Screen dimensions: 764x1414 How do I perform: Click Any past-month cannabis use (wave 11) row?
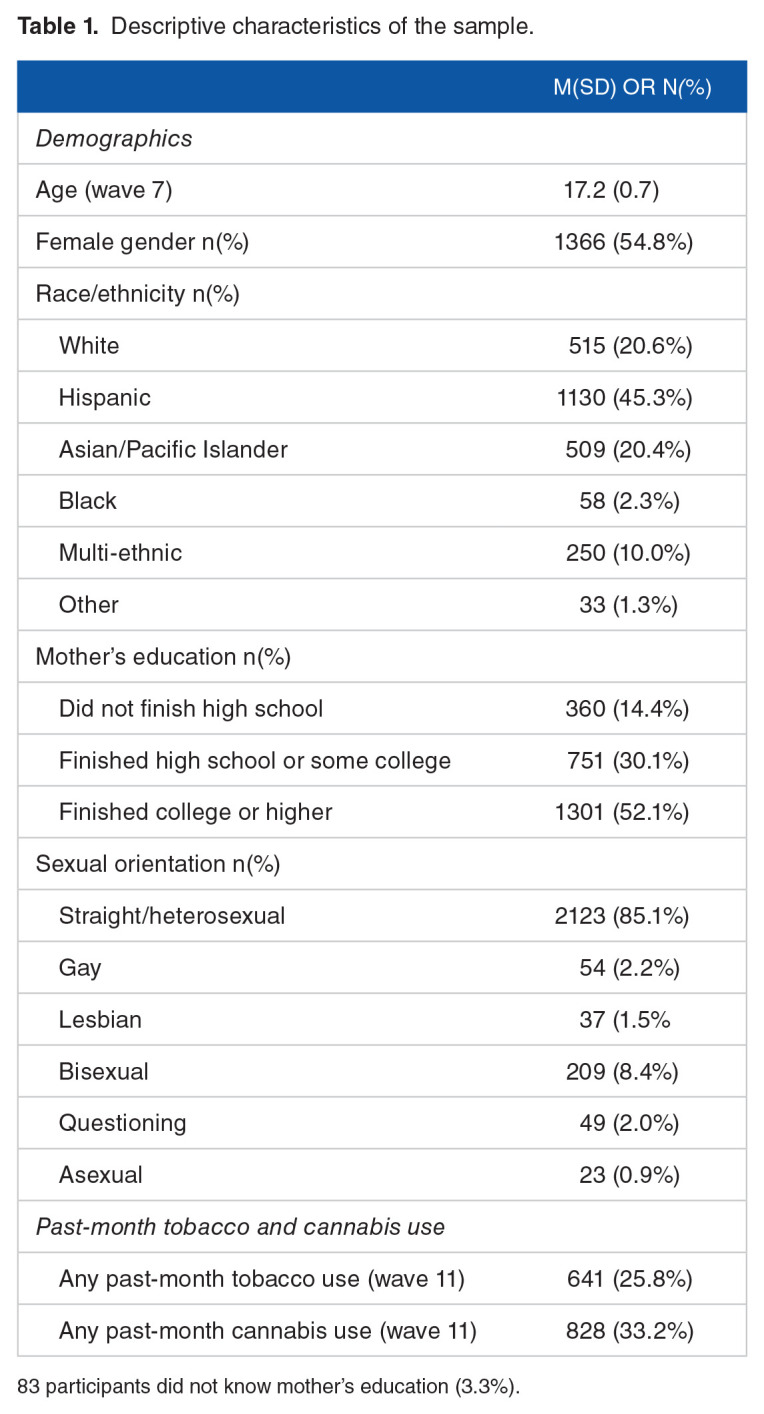(x=382, y=1330)
